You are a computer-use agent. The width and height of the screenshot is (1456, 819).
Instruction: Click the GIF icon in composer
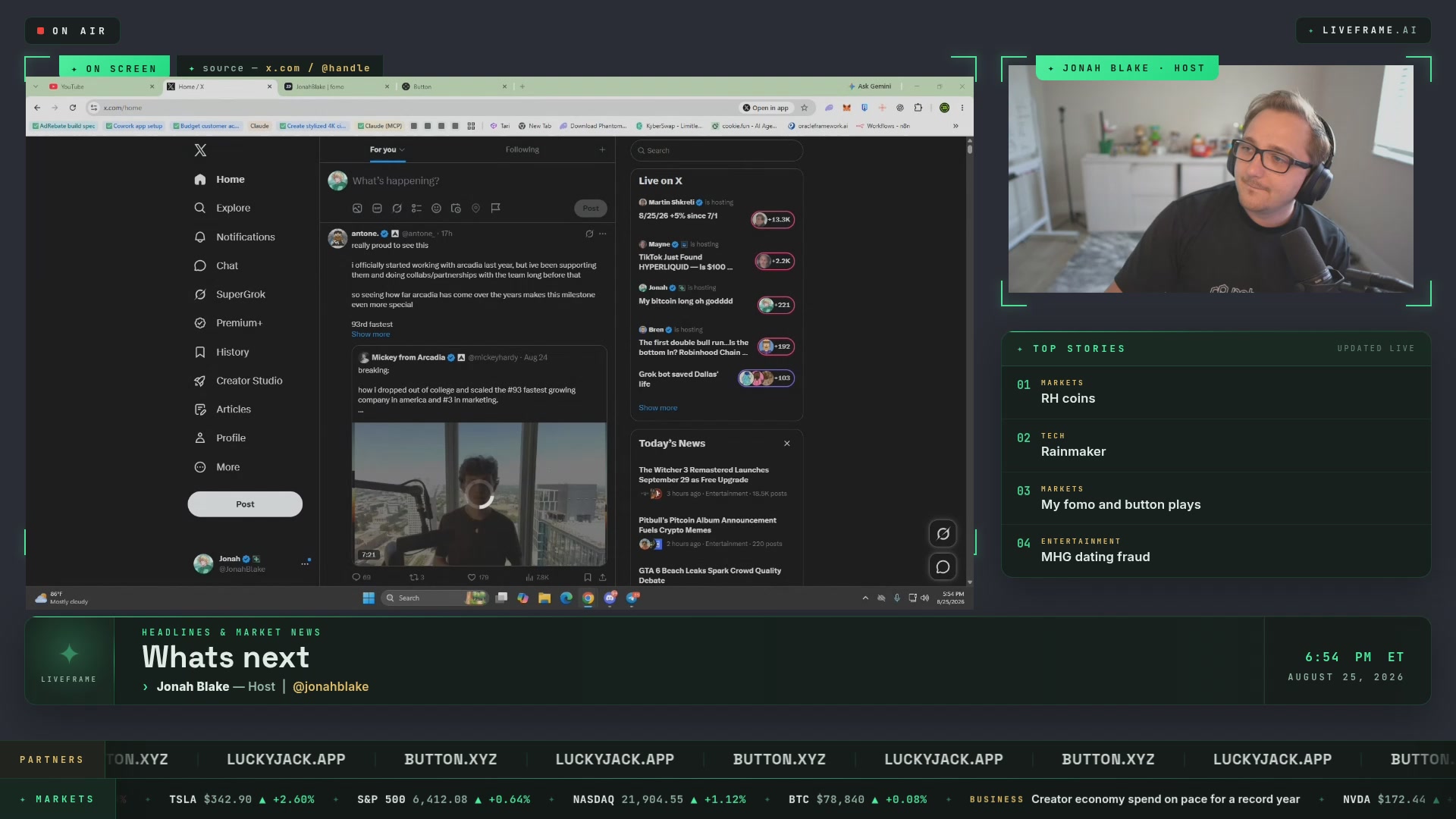pos(377,208)
